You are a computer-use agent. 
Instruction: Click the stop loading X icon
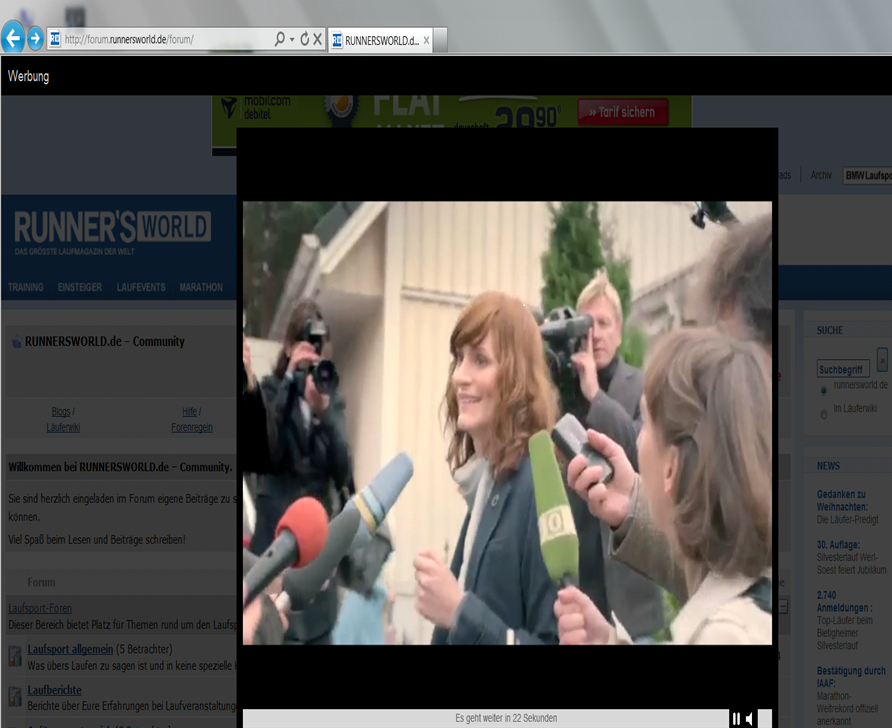[317, 39]
